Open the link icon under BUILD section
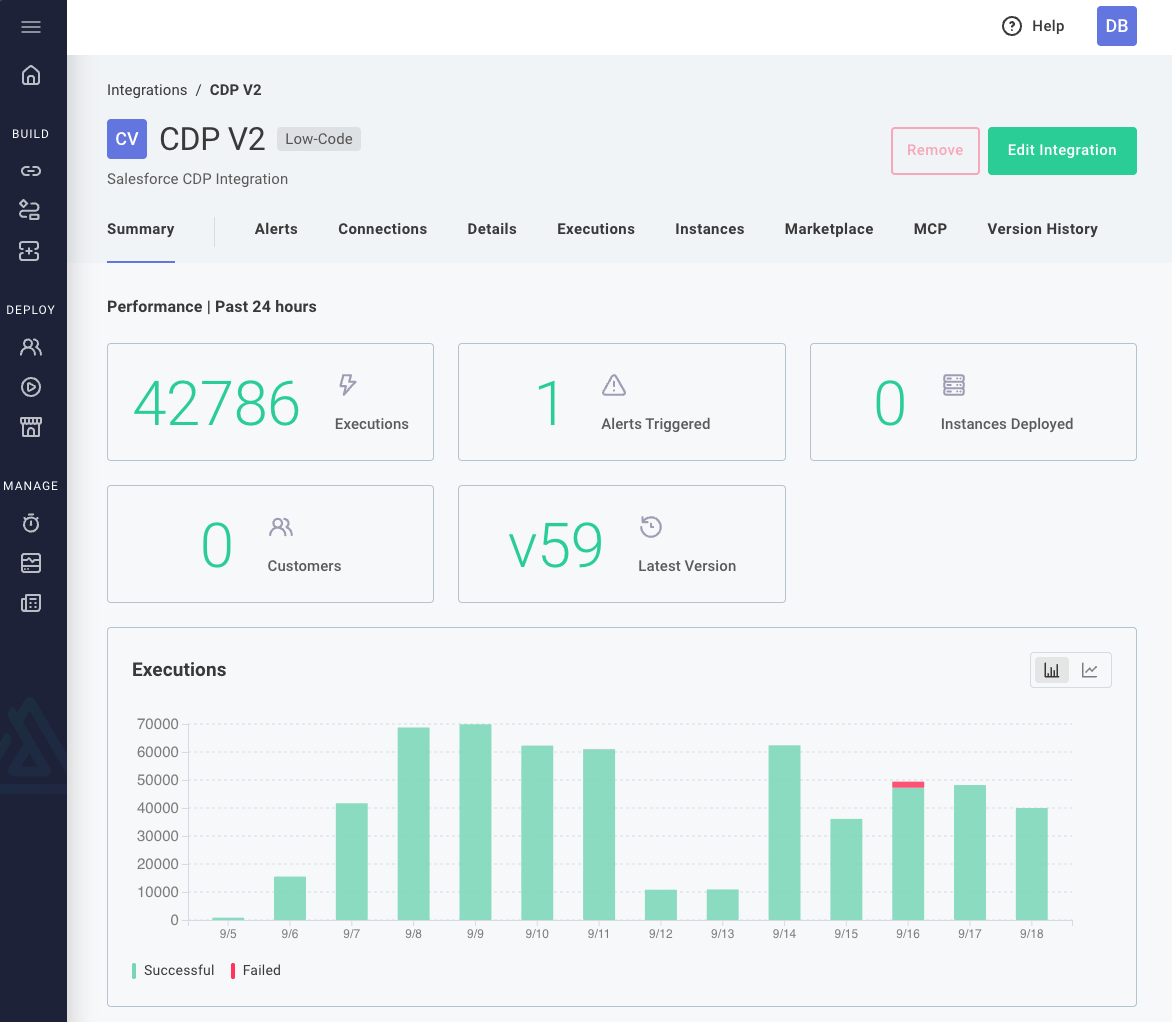This screenshot has height=1022, width=1172. point(31,171)
